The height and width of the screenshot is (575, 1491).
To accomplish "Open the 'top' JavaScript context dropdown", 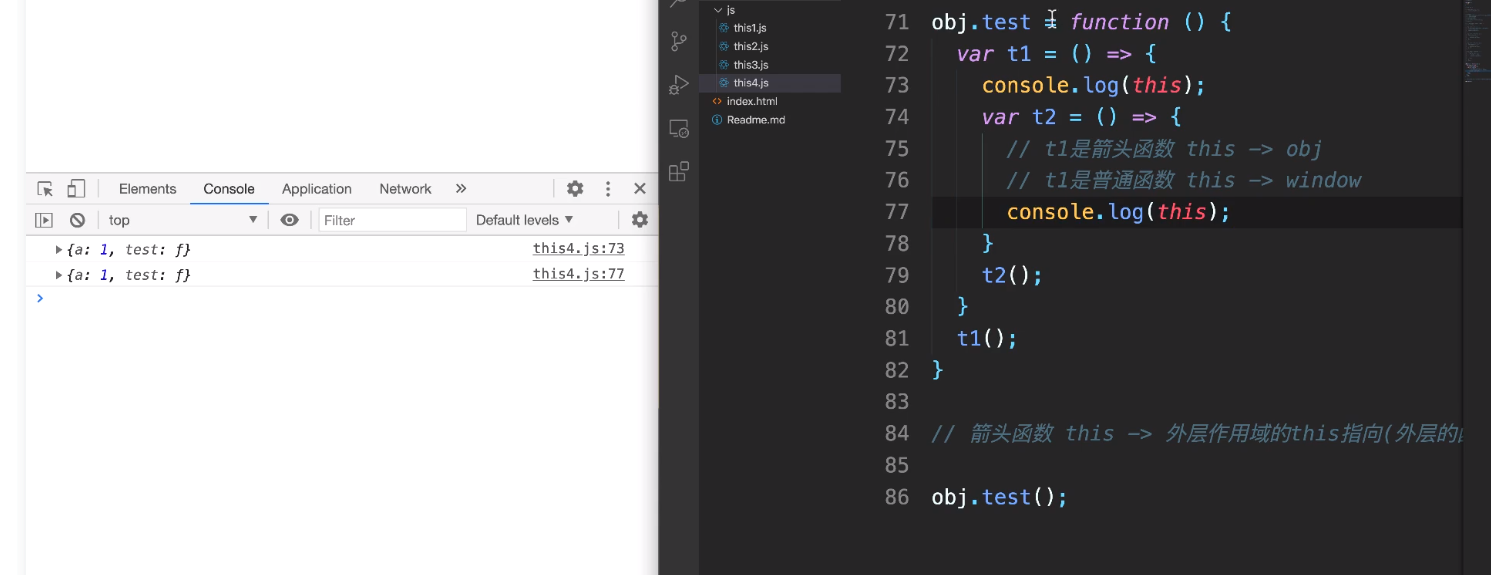I will pos(183,220).
